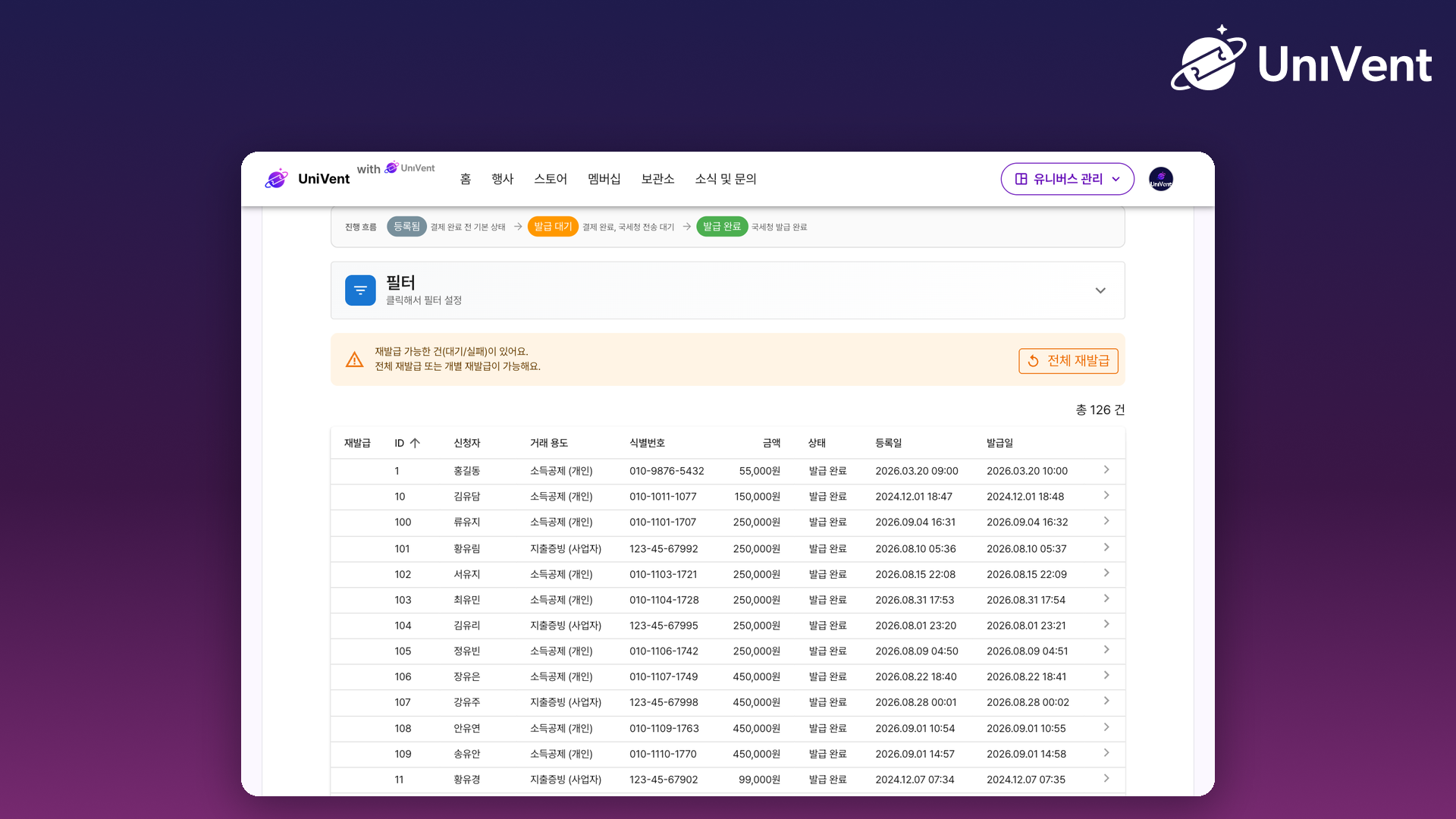Click the 발급 완료 green badge

click(x=722, y=227)
